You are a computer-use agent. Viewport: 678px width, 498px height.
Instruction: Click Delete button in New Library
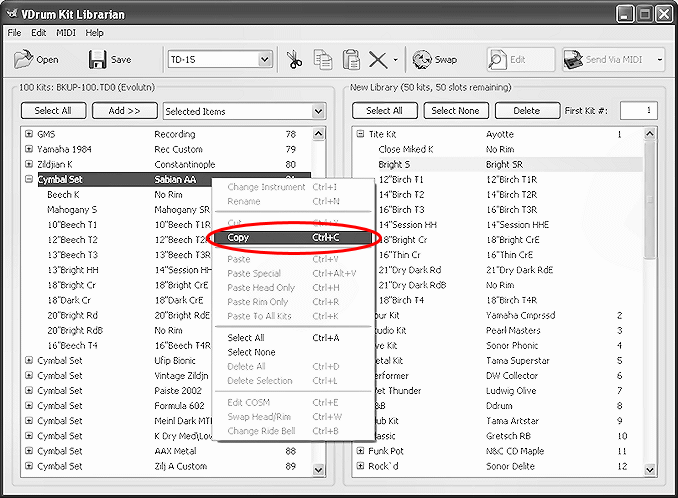[527, 111]
